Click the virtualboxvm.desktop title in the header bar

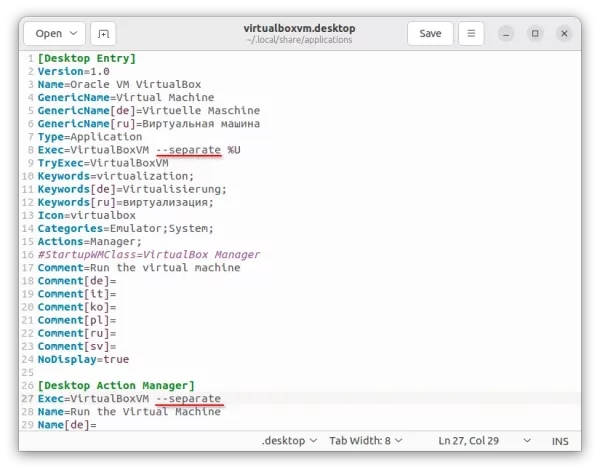coord(299,27)
